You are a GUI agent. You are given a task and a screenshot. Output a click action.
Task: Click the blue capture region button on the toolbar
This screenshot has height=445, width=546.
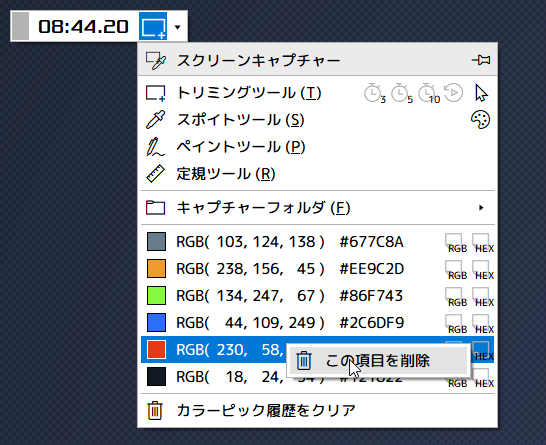click(x=153, y=26)
